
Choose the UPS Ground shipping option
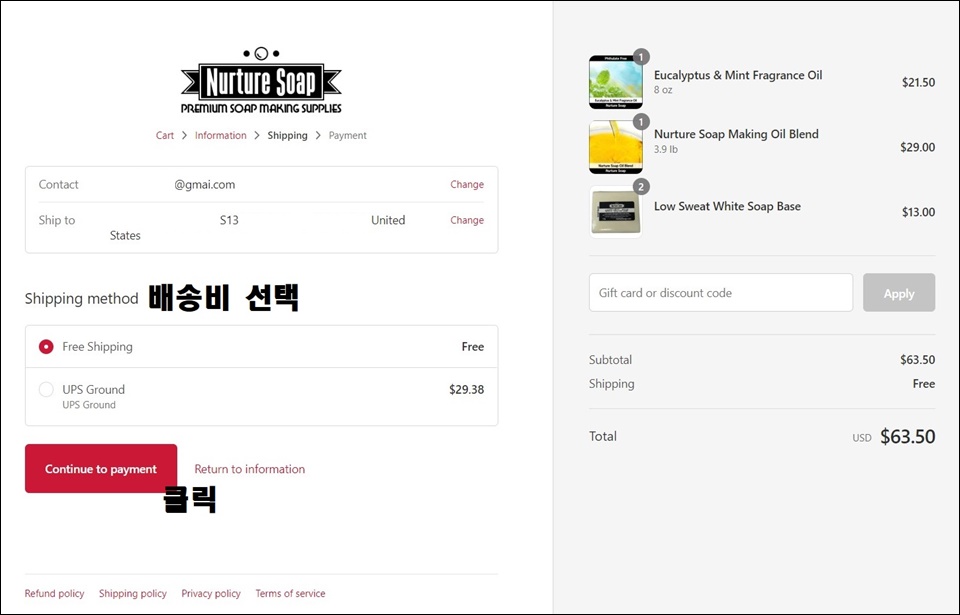46,390
